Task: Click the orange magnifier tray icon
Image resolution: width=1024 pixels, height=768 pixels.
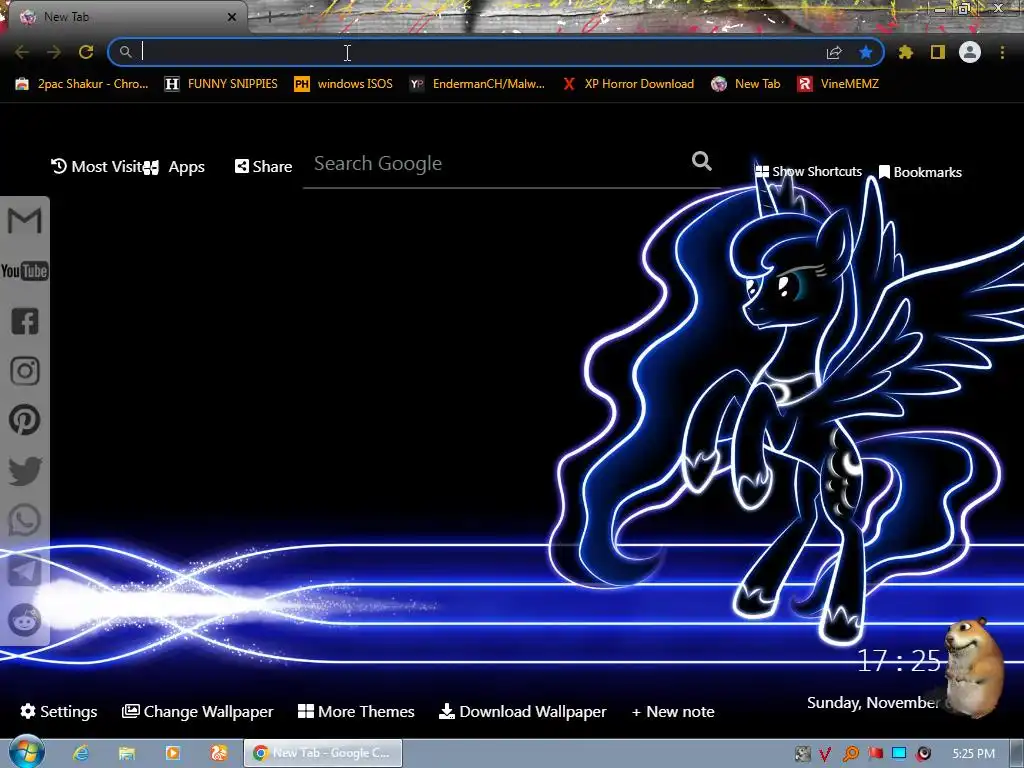Action: (850, 754)
